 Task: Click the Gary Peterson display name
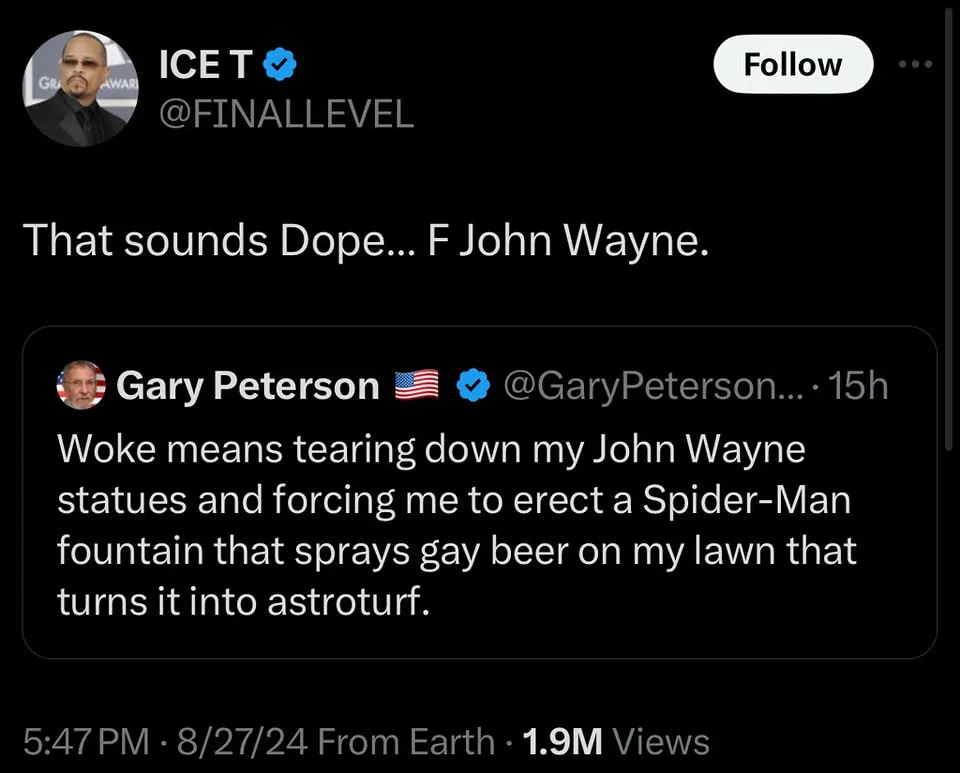pos(247,386)
